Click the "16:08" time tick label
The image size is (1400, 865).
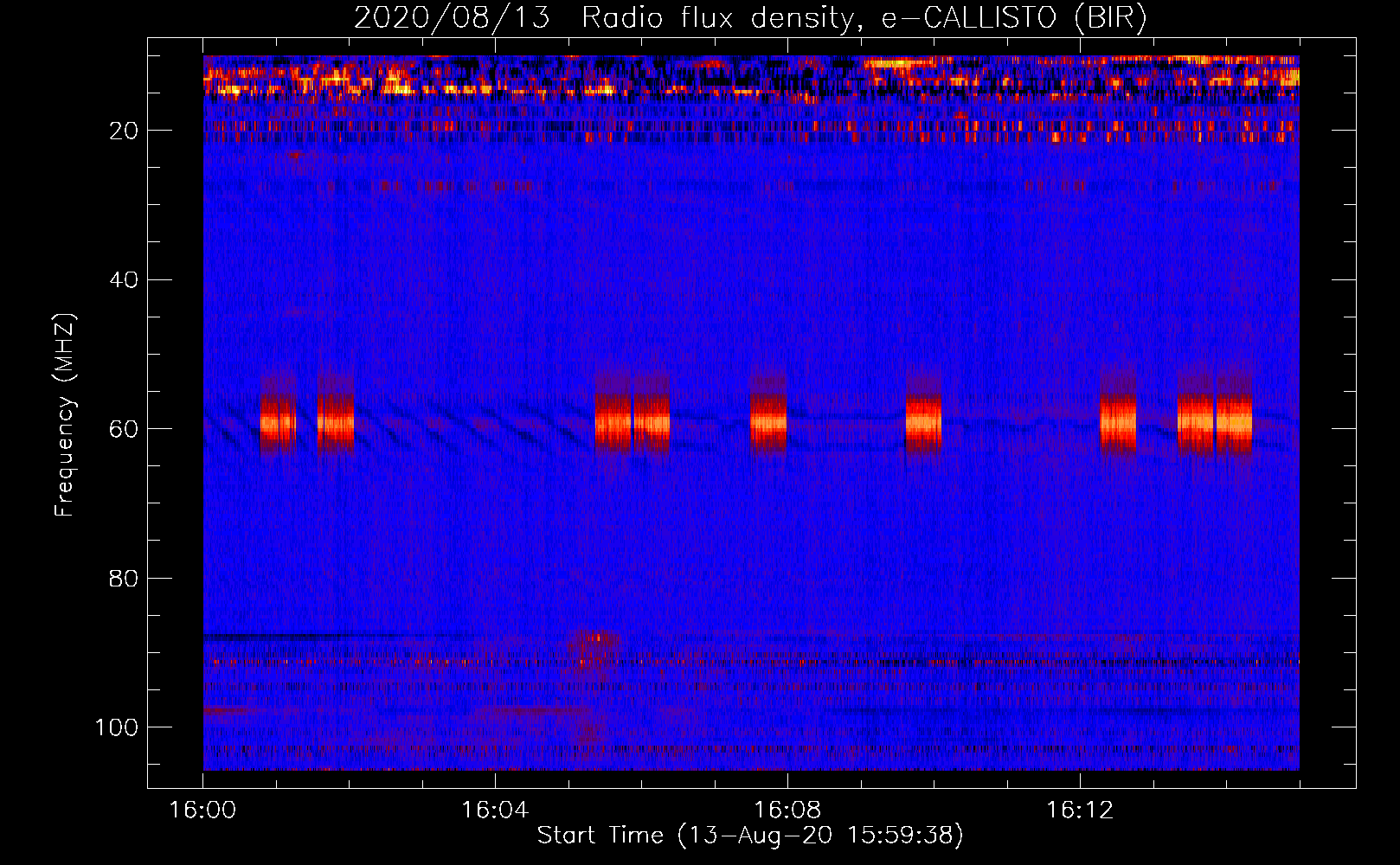coord(787,811)
